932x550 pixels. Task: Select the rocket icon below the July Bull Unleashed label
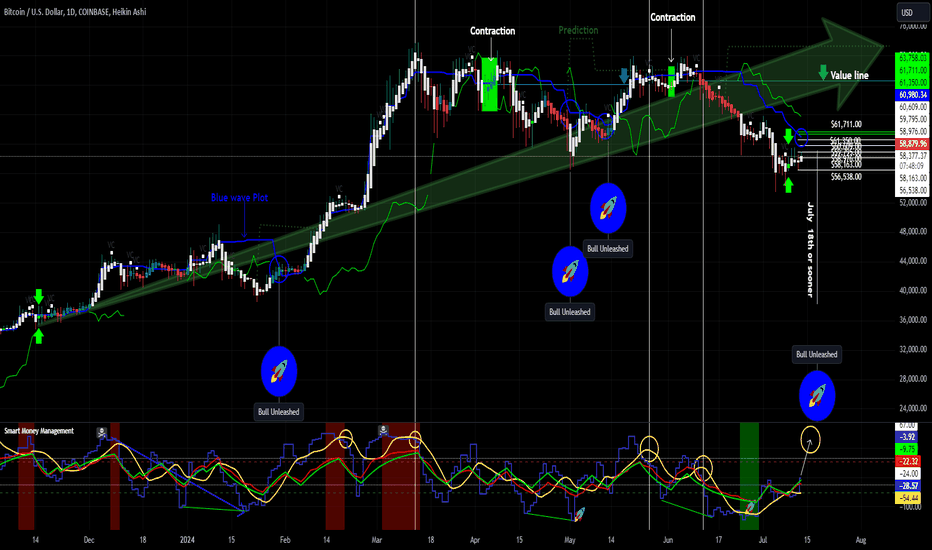(817, 396)
